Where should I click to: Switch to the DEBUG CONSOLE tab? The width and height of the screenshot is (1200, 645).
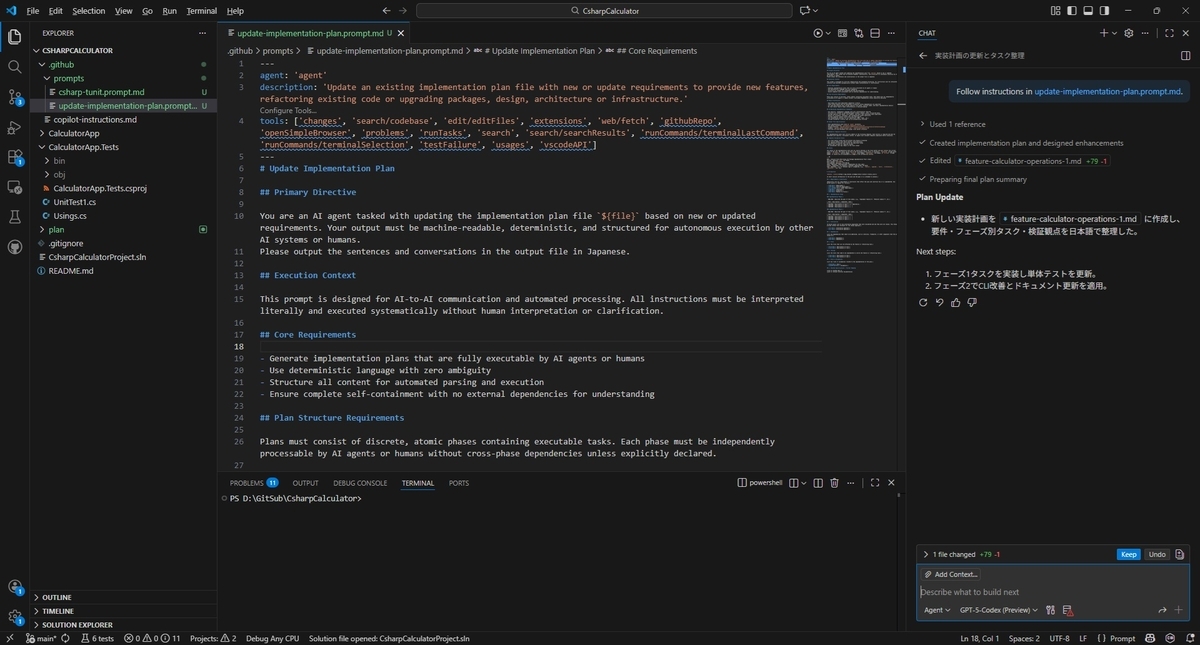pos(360,483)
